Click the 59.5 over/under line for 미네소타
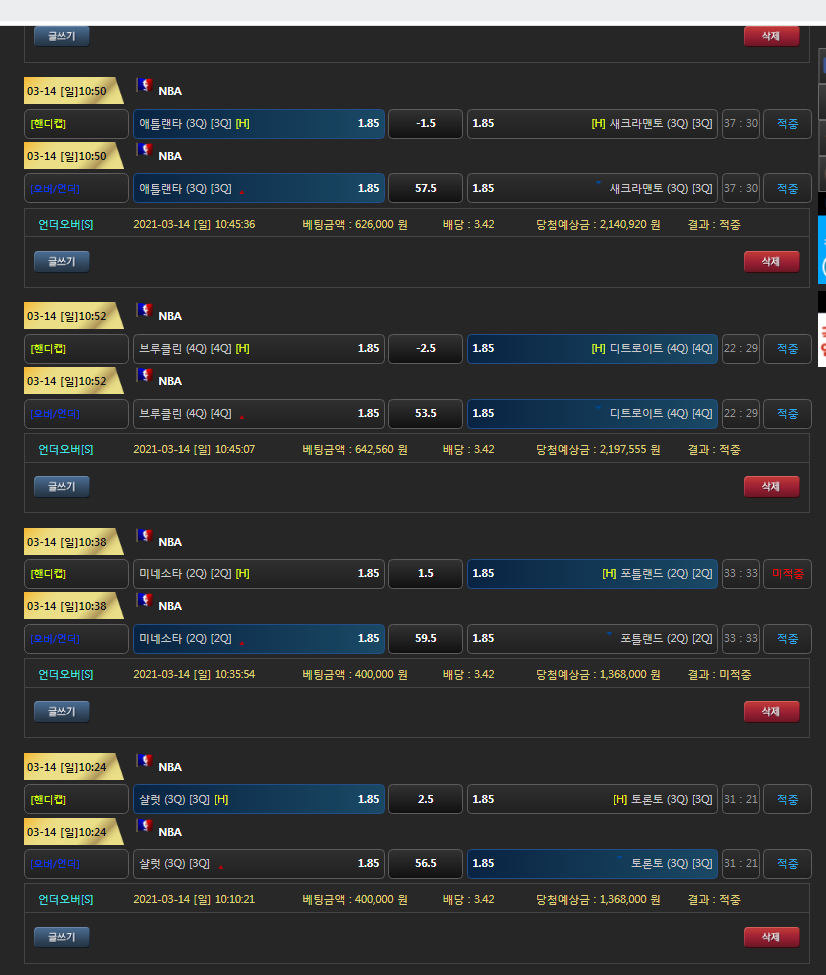Screen dimensions: 826x975 pyautogui.click(x=425, y=639)
